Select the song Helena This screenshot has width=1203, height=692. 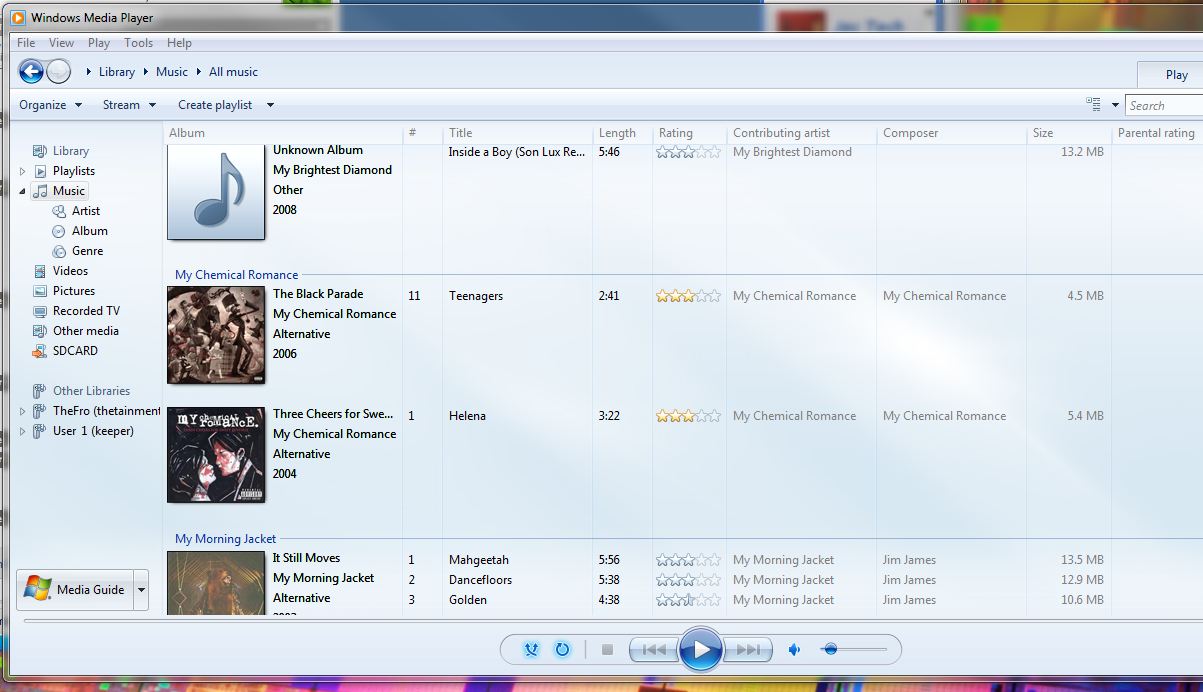[x=467, y=416]
